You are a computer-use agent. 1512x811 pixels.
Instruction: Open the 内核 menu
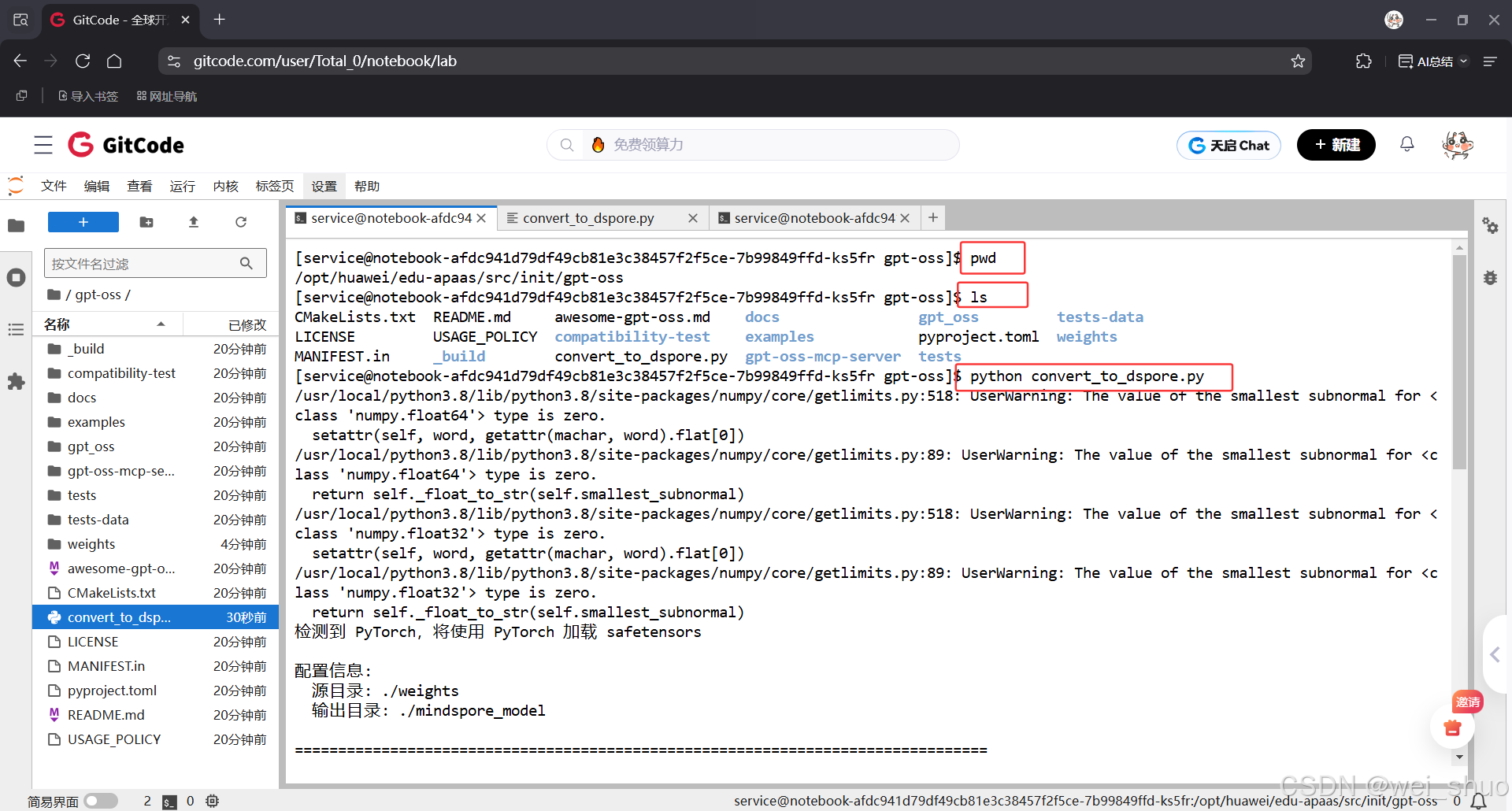225,186
